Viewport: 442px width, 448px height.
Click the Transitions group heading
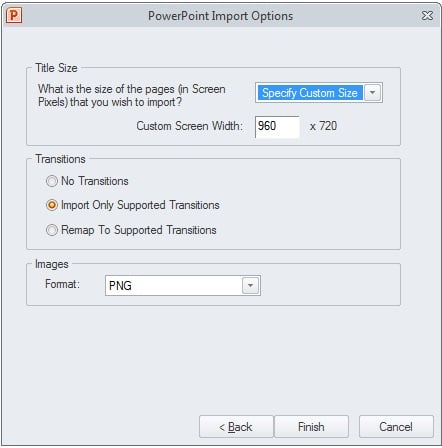tap(60, 159)
